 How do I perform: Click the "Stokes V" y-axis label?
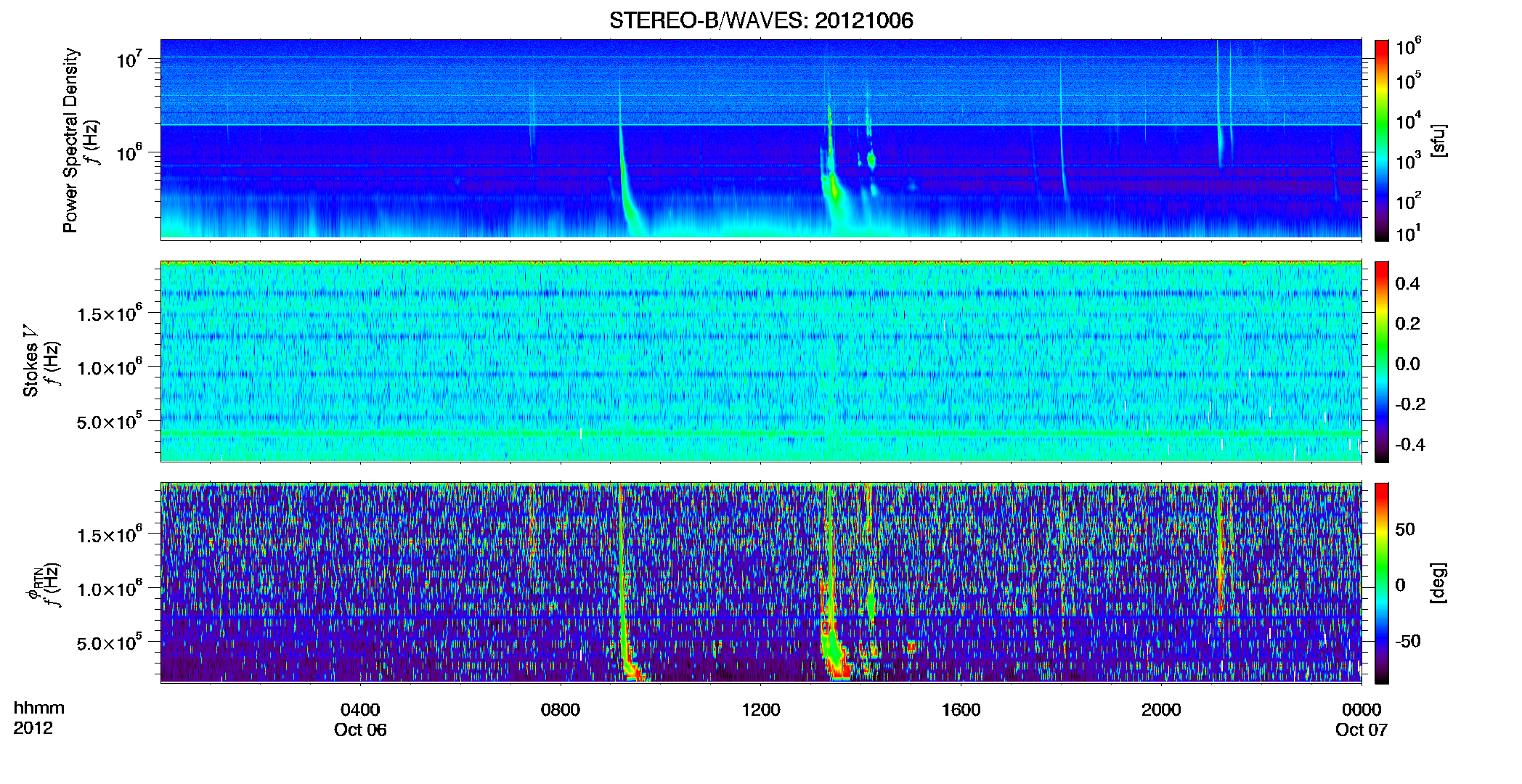(31, 361)
